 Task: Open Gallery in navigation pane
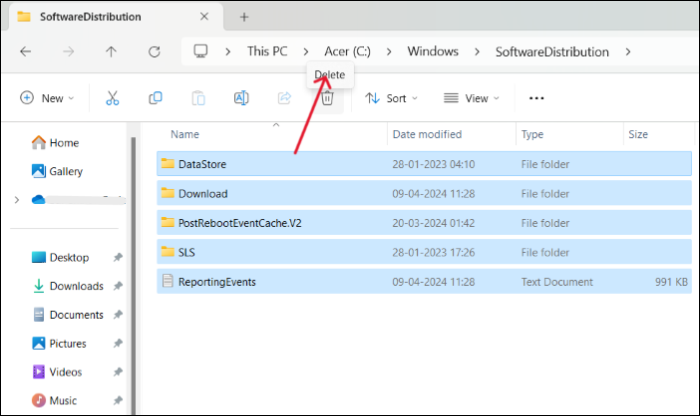[x=57, y=171]
